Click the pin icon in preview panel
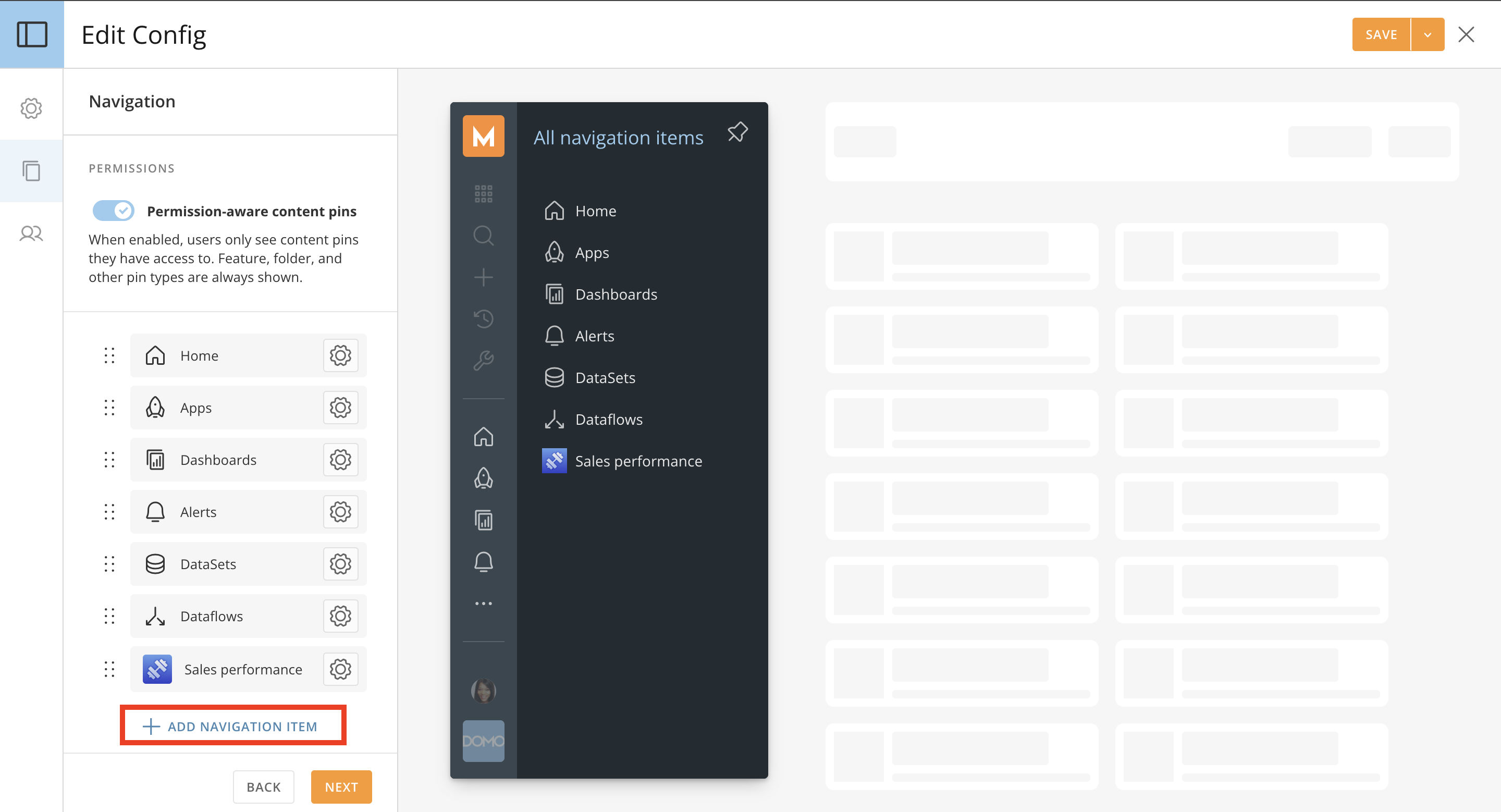 pos(737,133)
